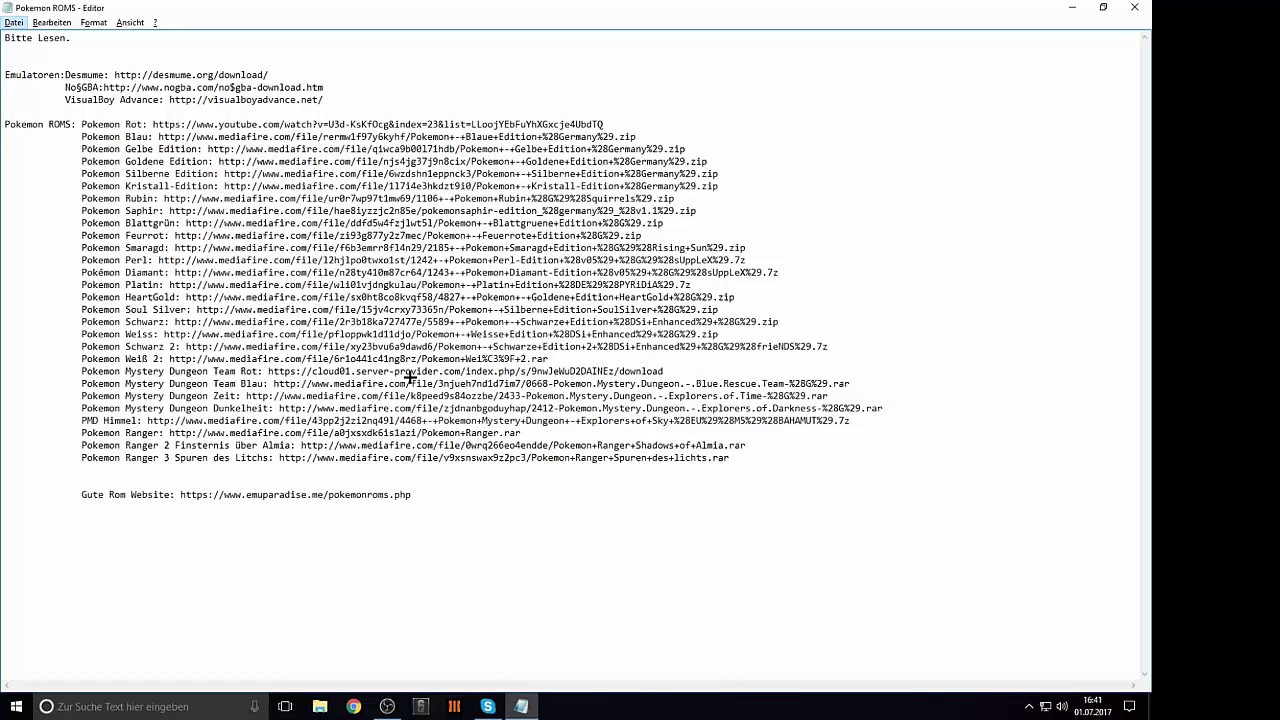
Task: Show hidden system tray icons
Action: coord(1029,706)
